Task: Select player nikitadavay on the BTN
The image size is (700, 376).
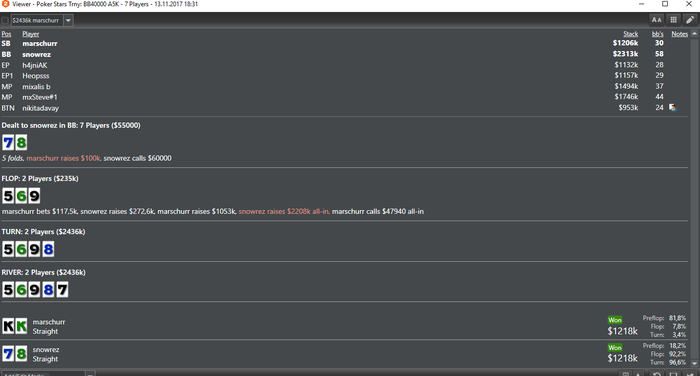Action: [41, 108]
